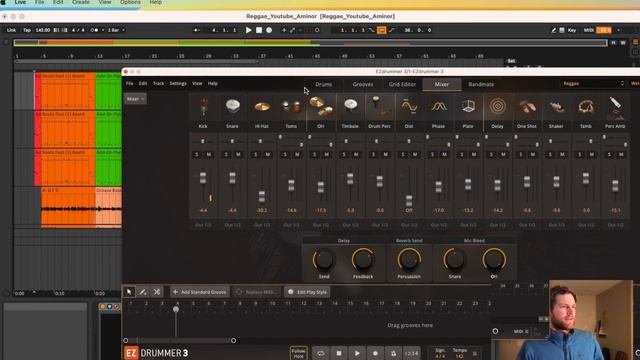
Task: Solo the Timbale channel
Action: click(344, 154)
